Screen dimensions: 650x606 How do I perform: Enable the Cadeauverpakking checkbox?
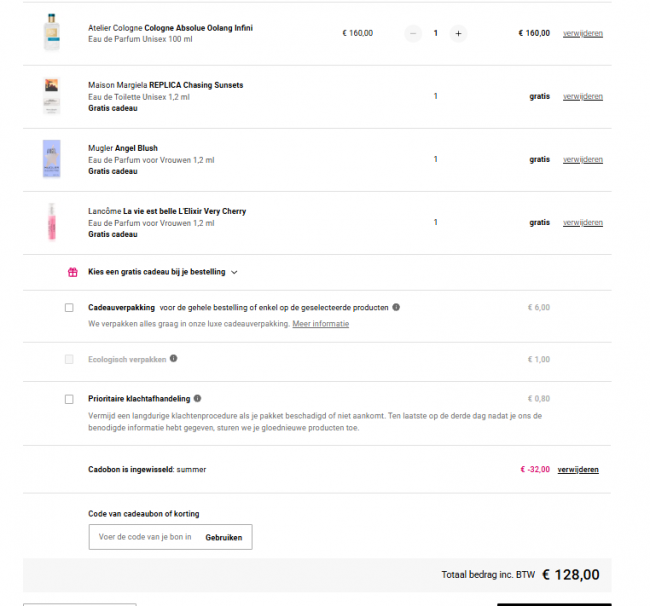click(x=69, y=308)
